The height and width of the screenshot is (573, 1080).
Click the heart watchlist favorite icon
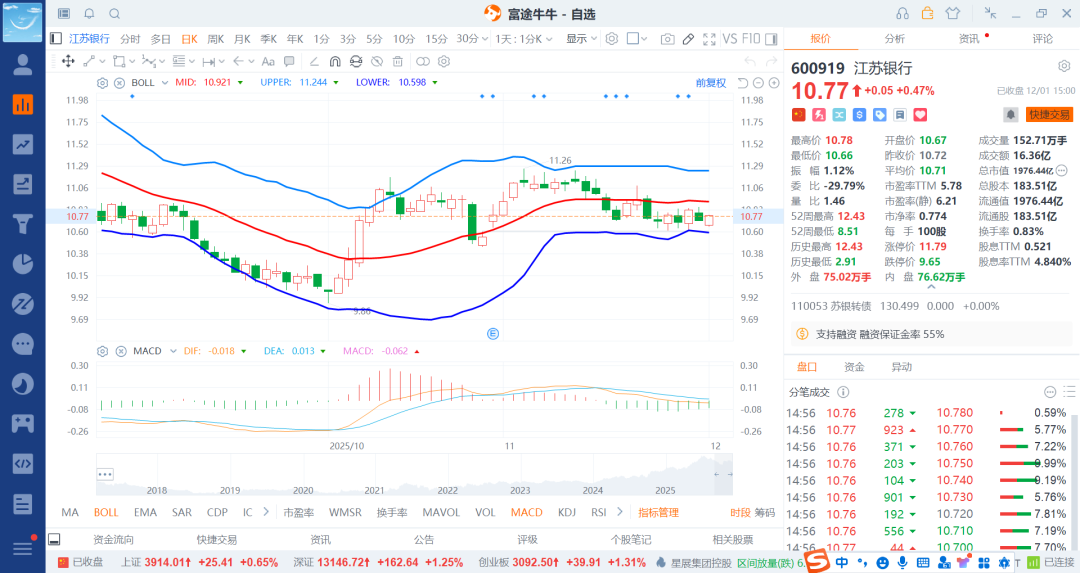(920, 115)
